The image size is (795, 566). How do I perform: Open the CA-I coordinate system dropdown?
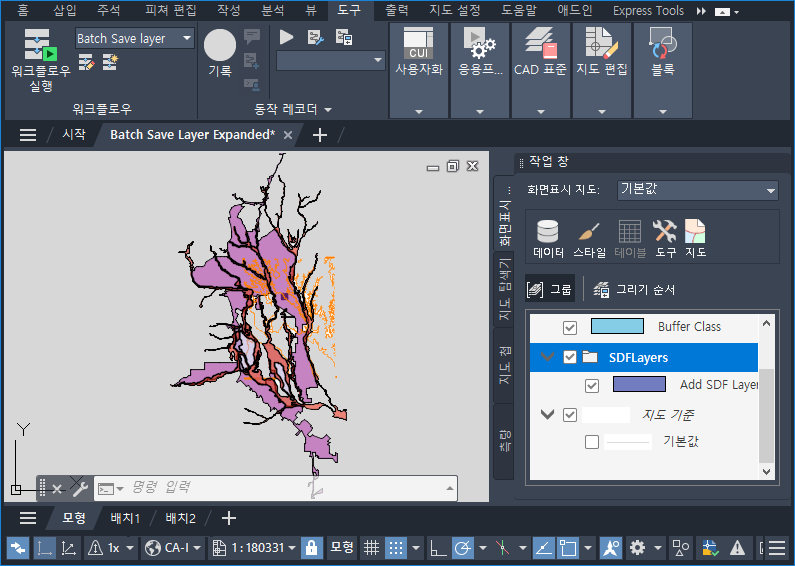[197, 548]
